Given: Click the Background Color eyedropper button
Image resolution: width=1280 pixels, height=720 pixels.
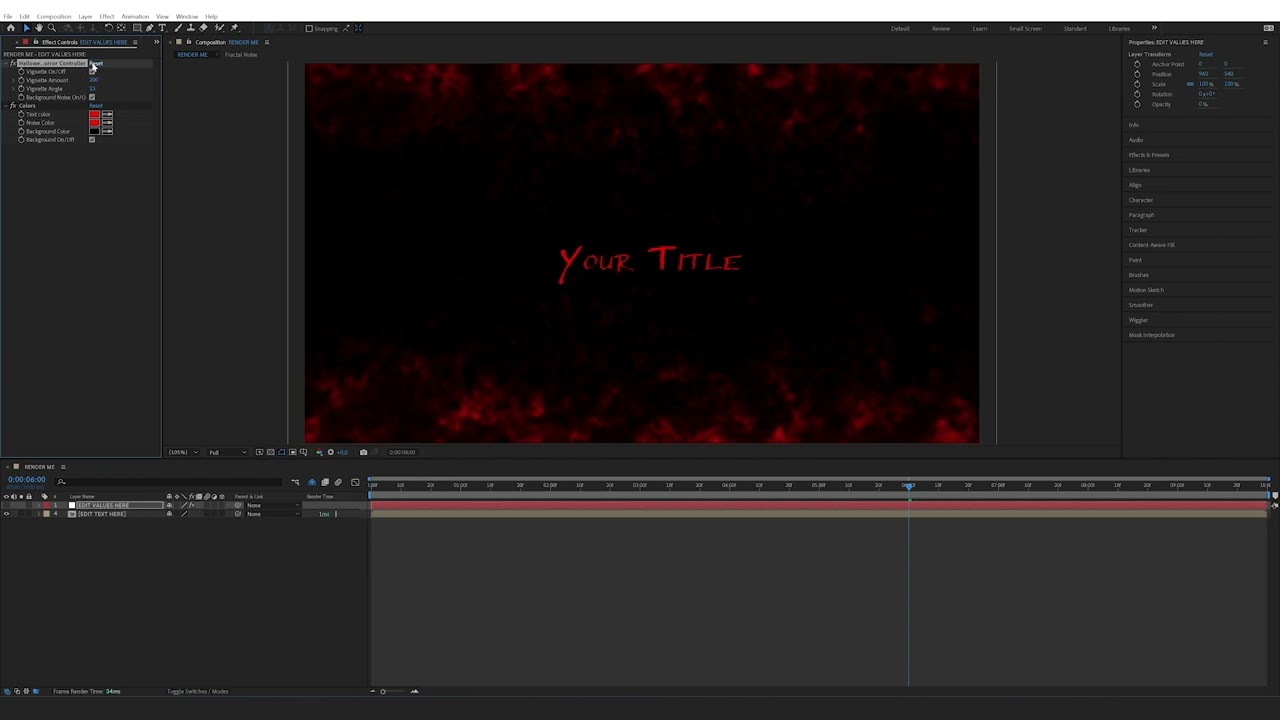Looking at the screenshot, I should click(x=107, y=131).
